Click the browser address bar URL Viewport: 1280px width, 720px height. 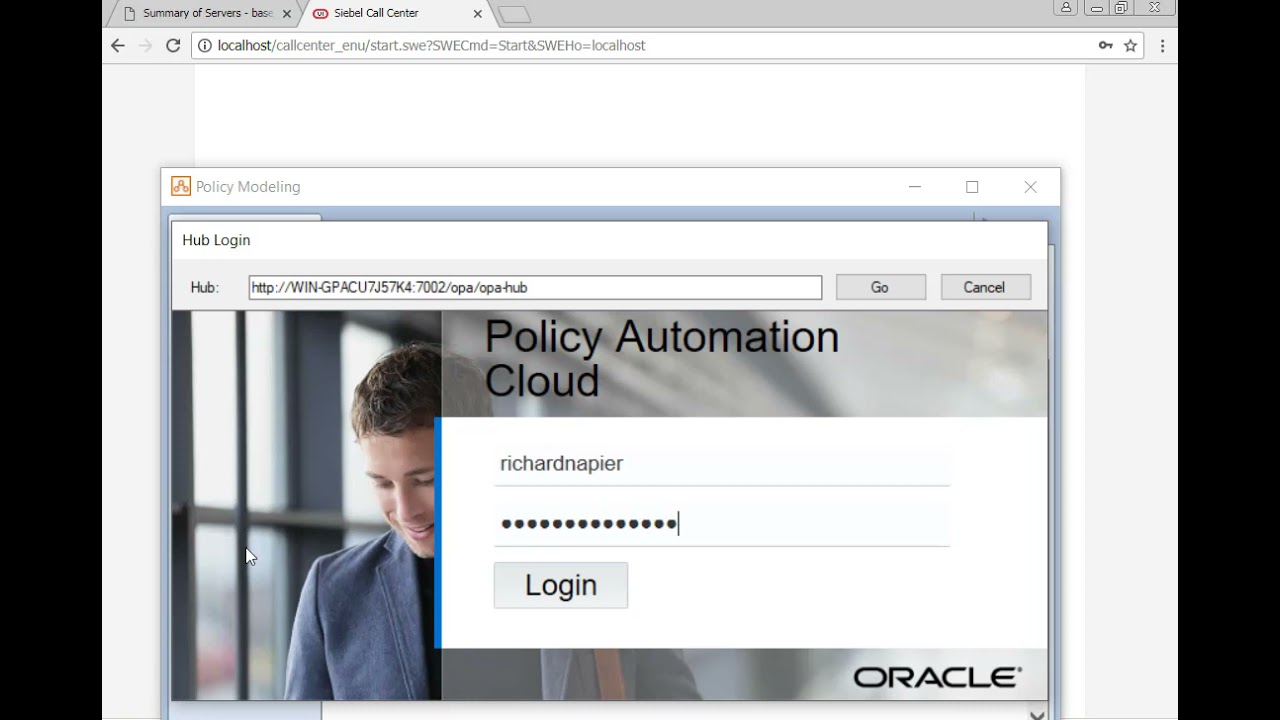pyautogui.click(x=431, y=45)
